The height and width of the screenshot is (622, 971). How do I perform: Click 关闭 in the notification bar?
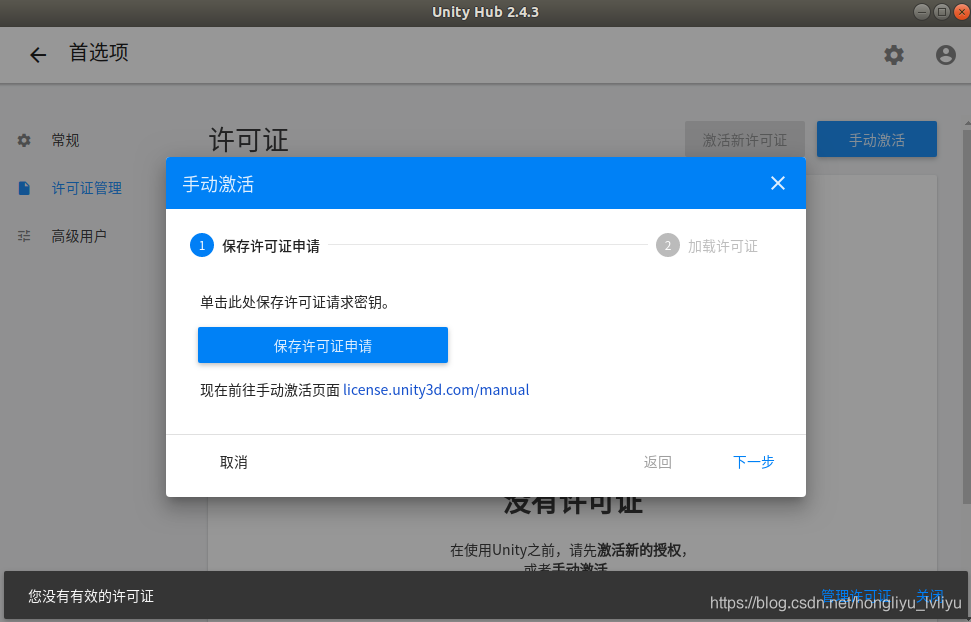(930, 595)
